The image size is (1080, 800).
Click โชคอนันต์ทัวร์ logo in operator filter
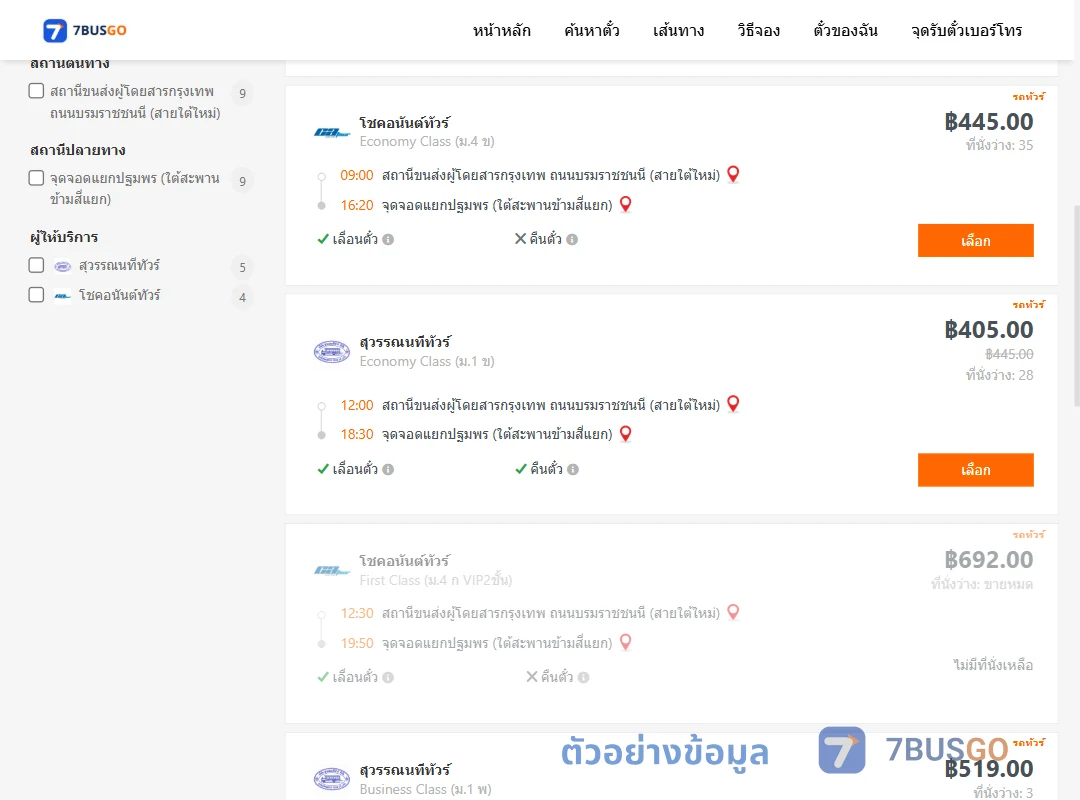63,296
